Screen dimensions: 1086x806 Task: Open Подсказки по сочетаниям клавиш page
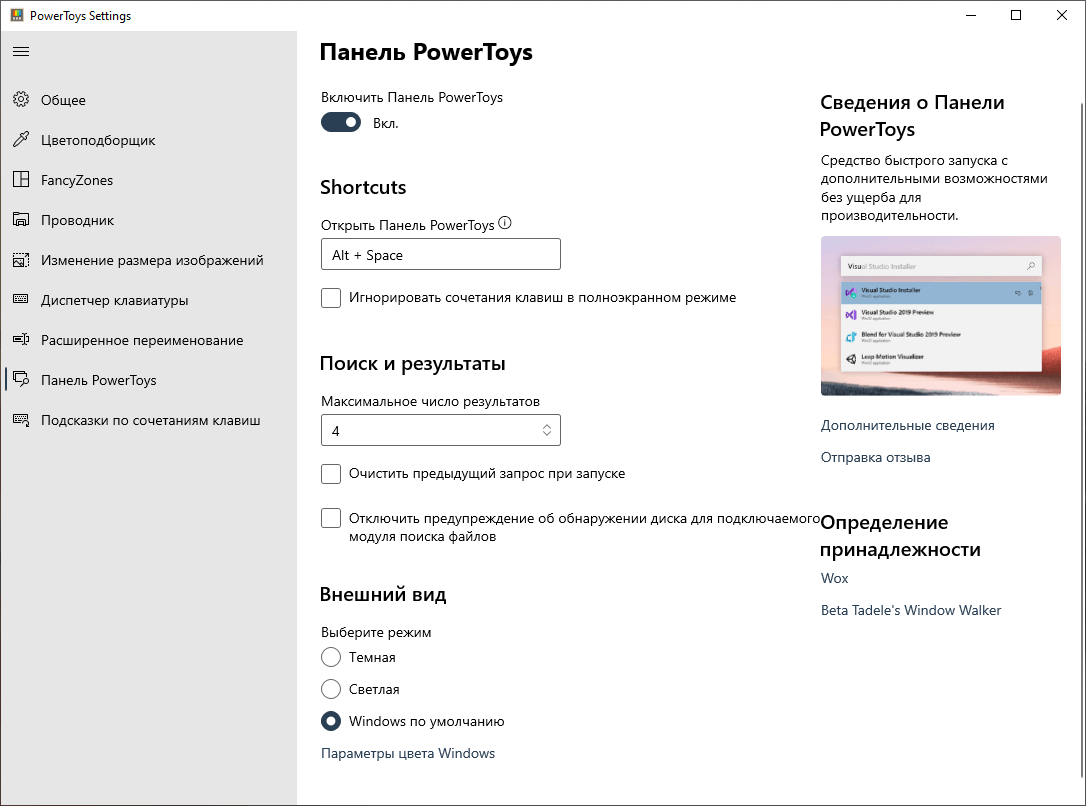point(150,420)
